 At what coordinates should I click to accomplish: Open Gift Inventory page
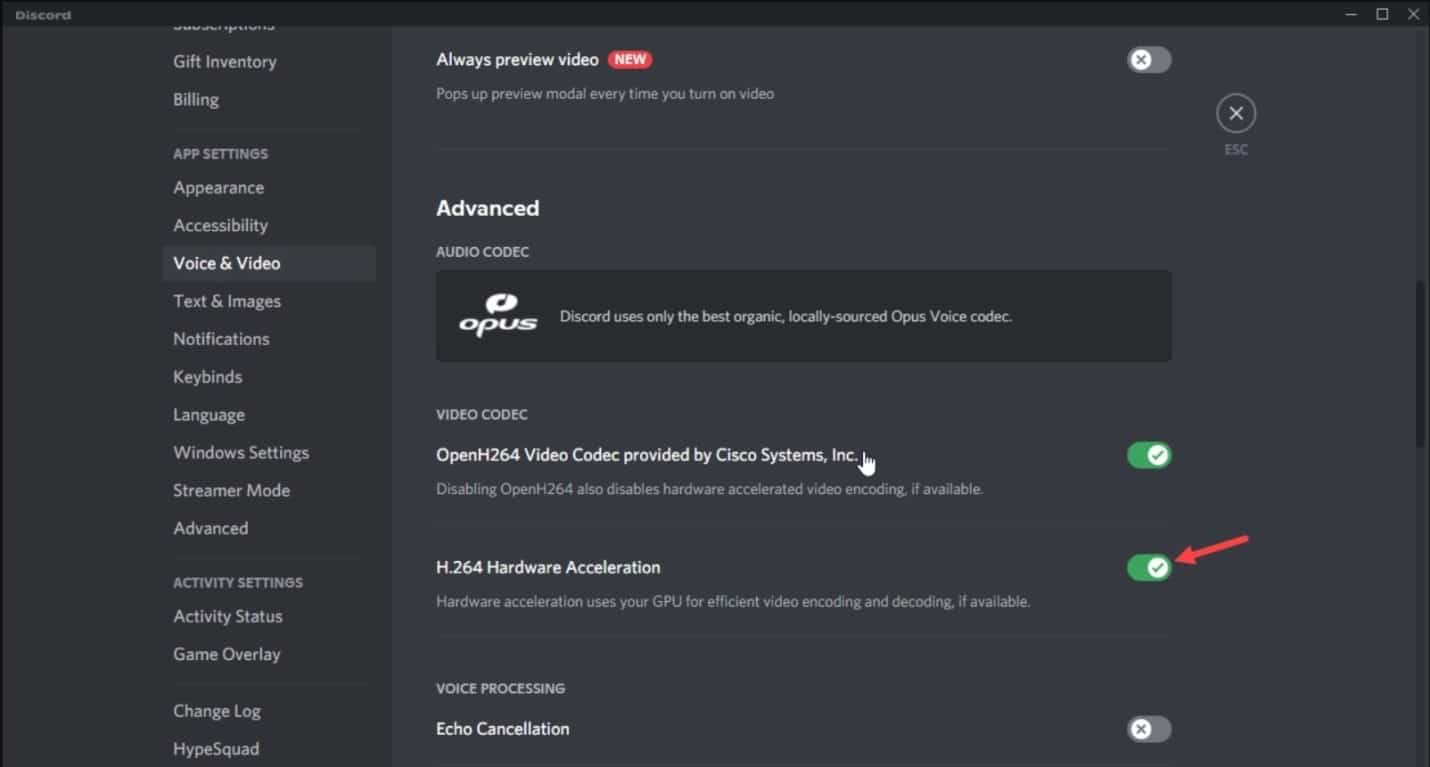(224, 62)
